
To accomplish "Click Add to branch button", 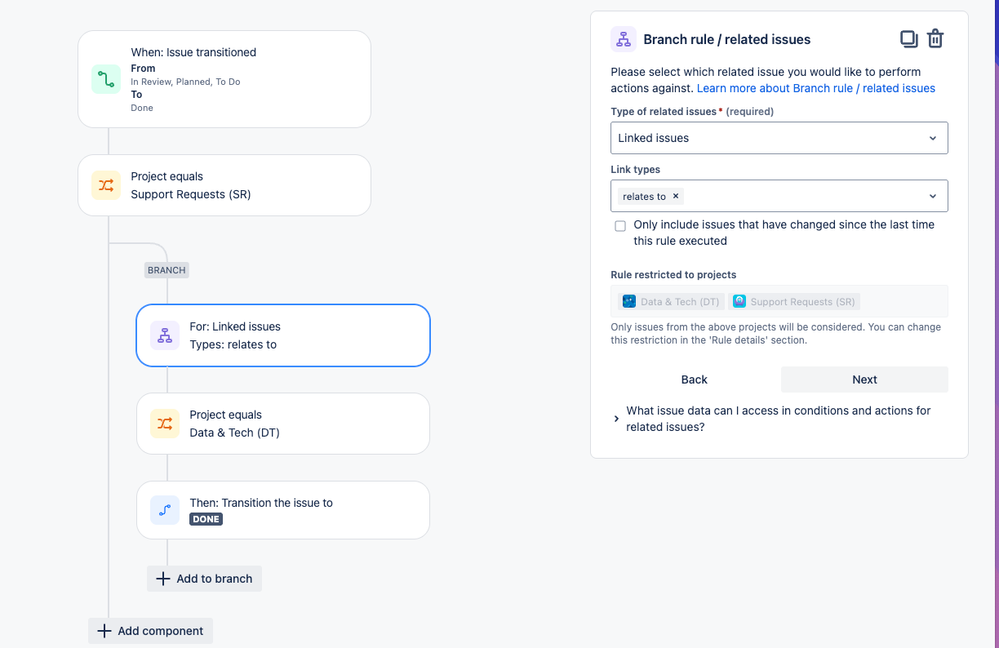I will [x=204, y=578].
